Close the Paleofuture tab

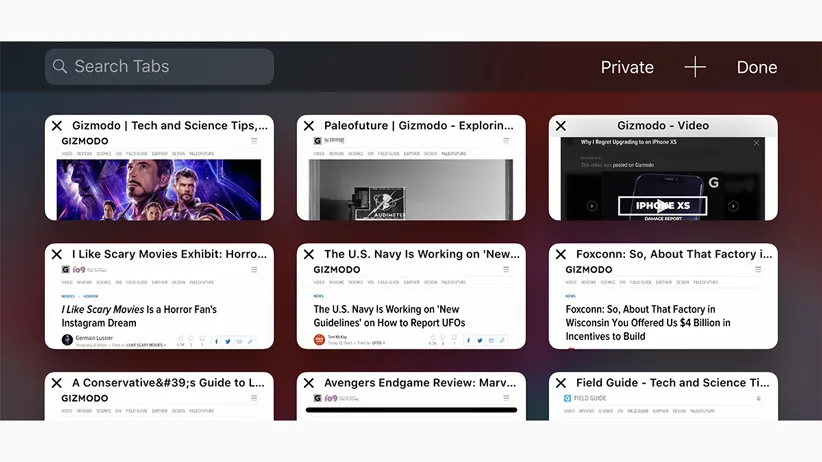309,126
